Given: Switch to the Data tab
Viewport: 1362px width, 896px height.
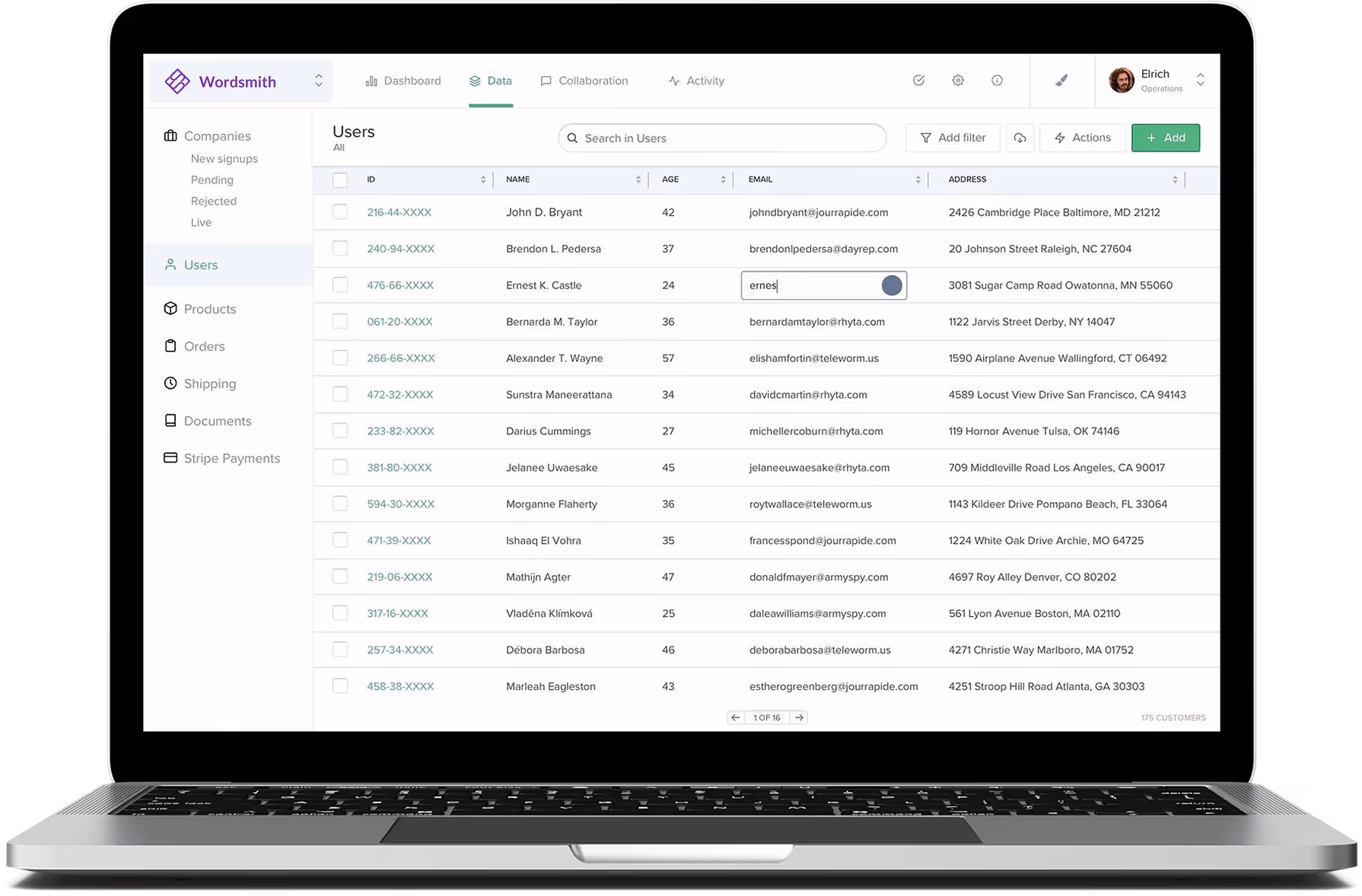Looking at the screenshot, I should coord(491,81).
